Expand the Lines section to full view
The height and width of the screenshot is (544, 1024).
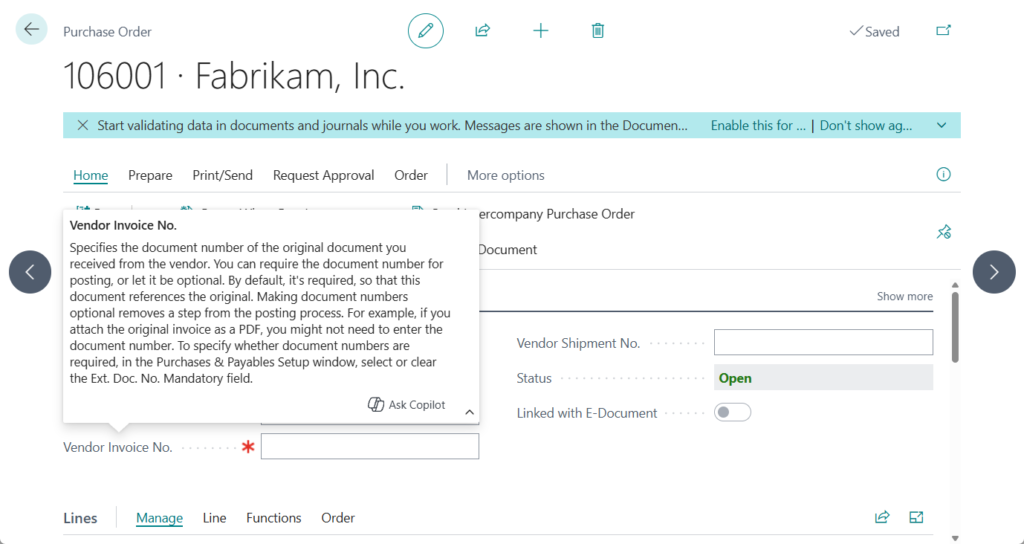coord(916,517)
